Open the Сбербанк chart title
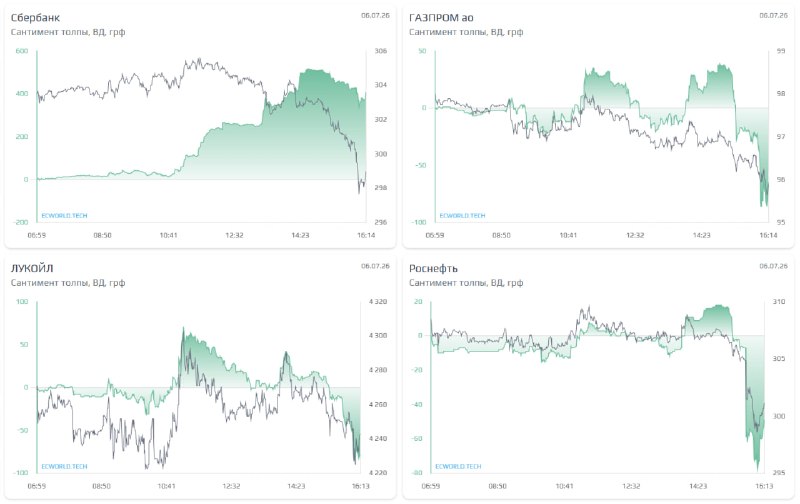800x504 pixels. click(35, 17)
